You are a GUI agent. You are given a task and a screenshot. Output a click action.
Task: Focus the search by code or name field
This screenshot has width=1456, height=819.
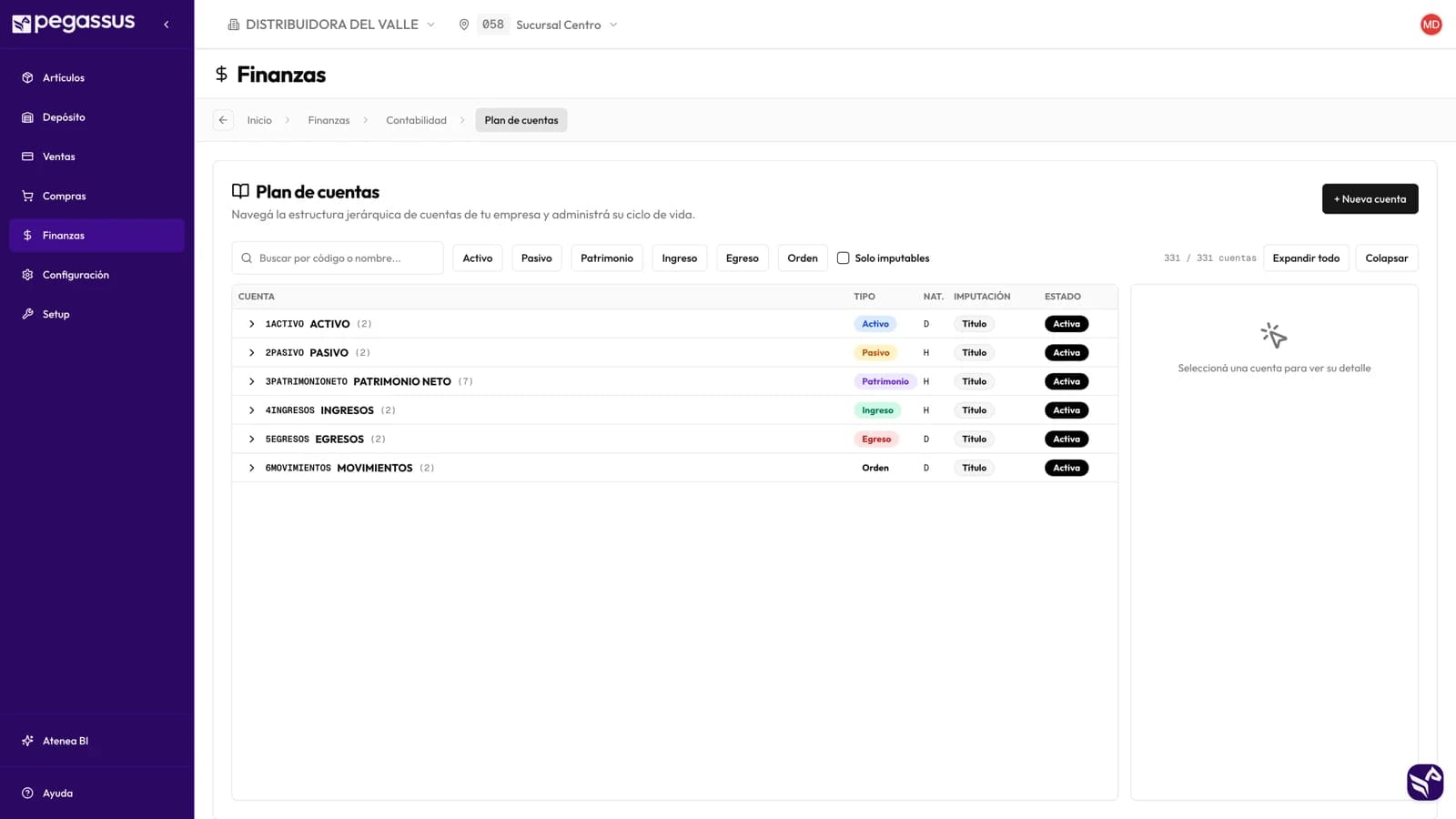tap(338, 258)
